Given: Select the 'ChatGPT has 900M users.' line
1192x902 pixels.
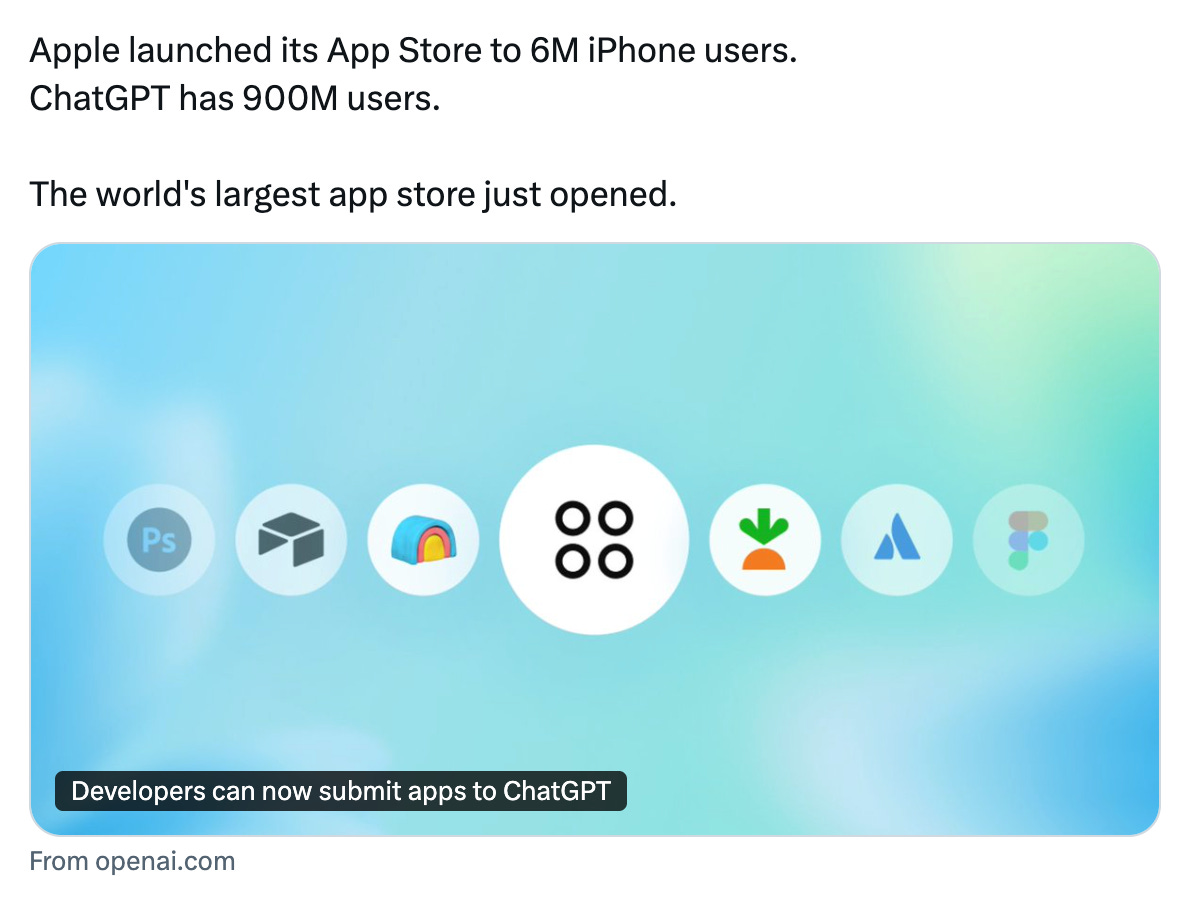Looking at the screenshot, I should coord(235,99).
